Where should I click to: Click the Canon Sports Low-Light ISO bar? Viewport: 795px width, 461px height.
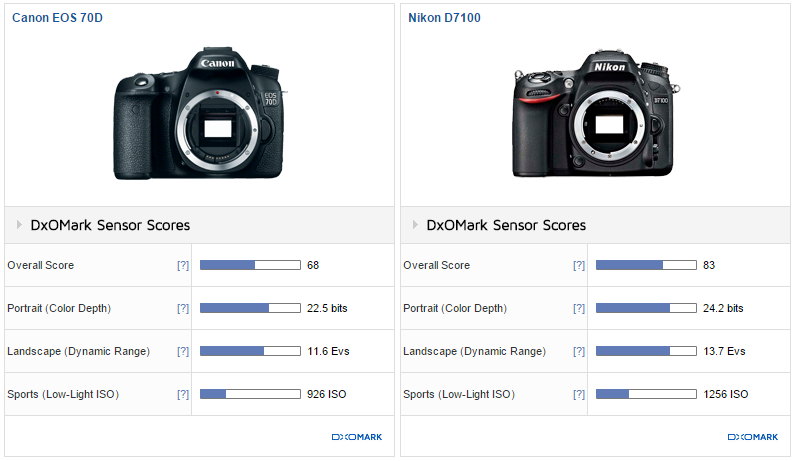click(250, 394)
